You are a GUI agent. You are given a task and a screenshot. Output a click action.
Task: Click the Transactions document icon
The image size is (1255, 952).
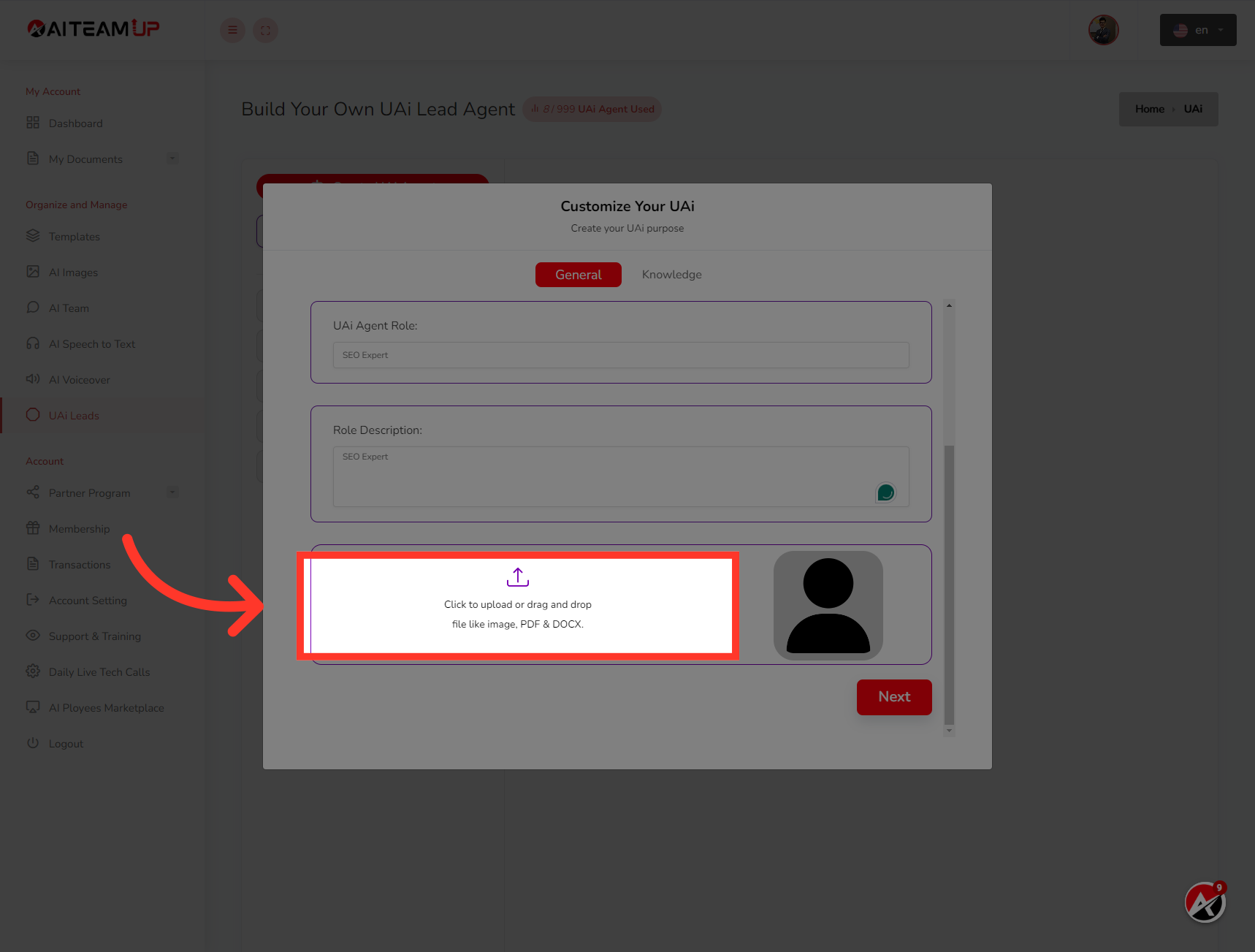(33, 564)
